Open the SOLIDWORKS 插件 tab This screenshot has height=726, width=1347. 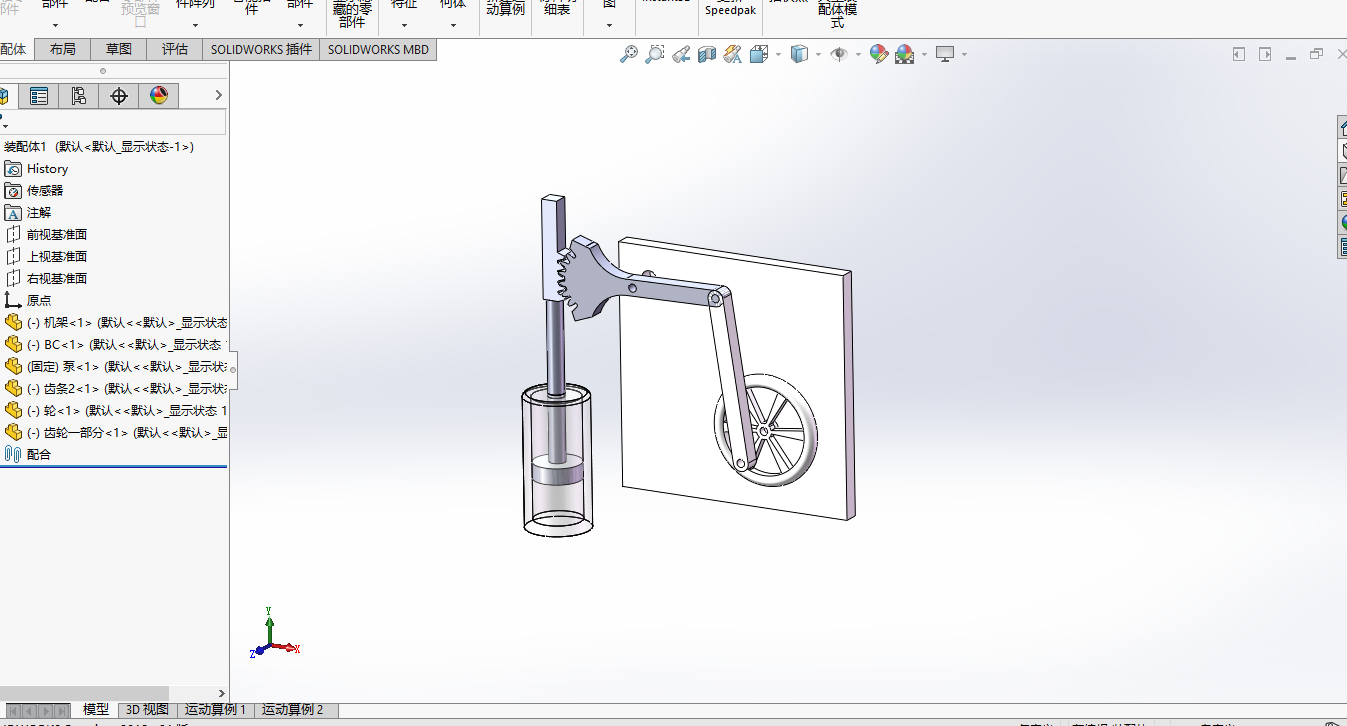point(261,49)
